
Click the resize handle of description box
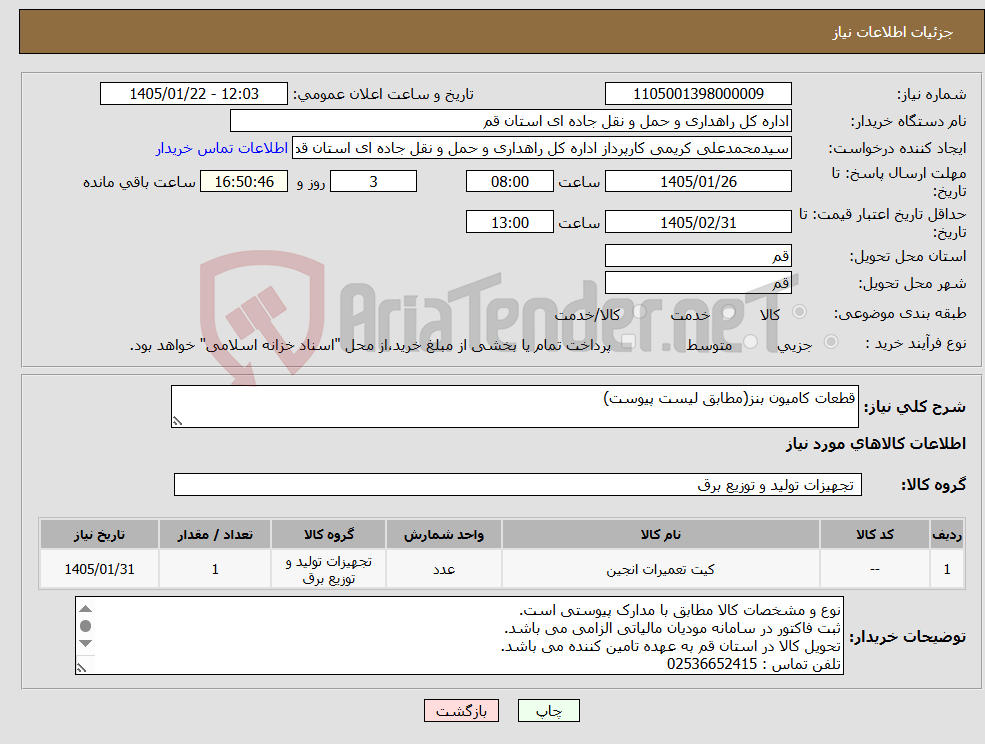[x=177, y=422]
